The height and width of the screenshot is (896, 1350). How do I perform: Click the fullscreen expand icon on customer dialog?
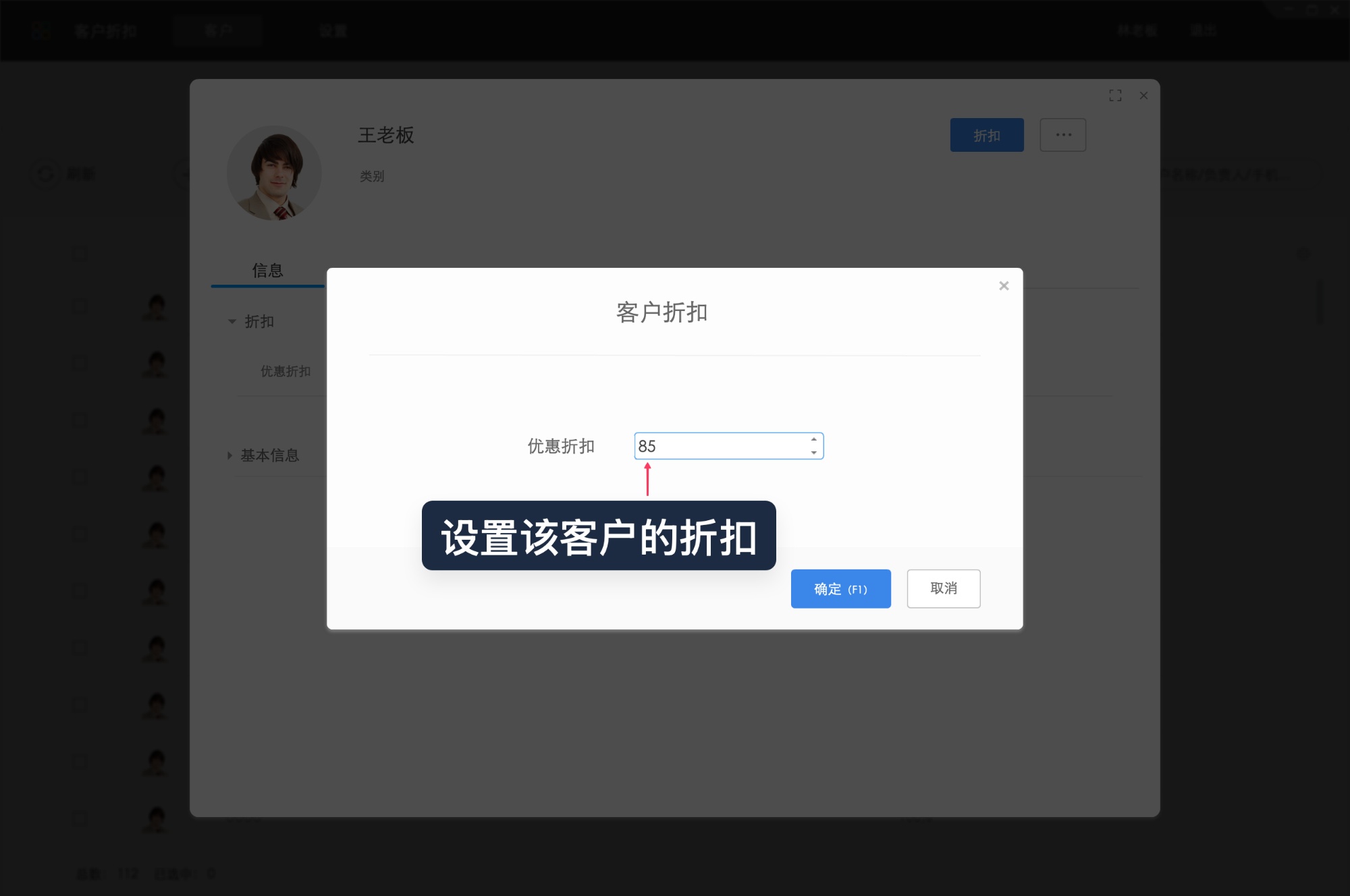click(x=1116, y=95)
